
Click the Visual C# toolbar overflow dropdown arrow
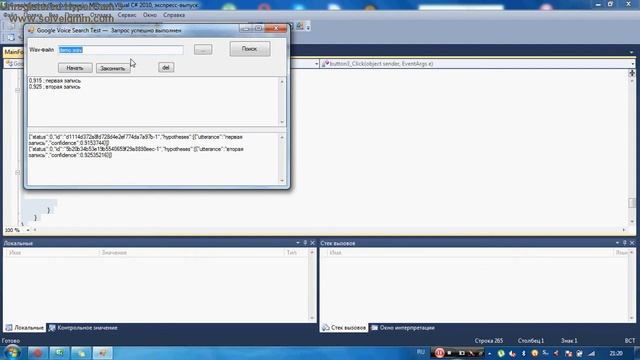point(308,27)
